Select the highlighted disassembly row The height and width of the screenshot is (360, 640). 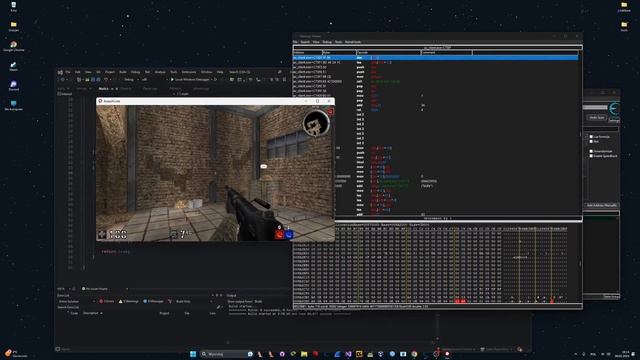[436, 58]
